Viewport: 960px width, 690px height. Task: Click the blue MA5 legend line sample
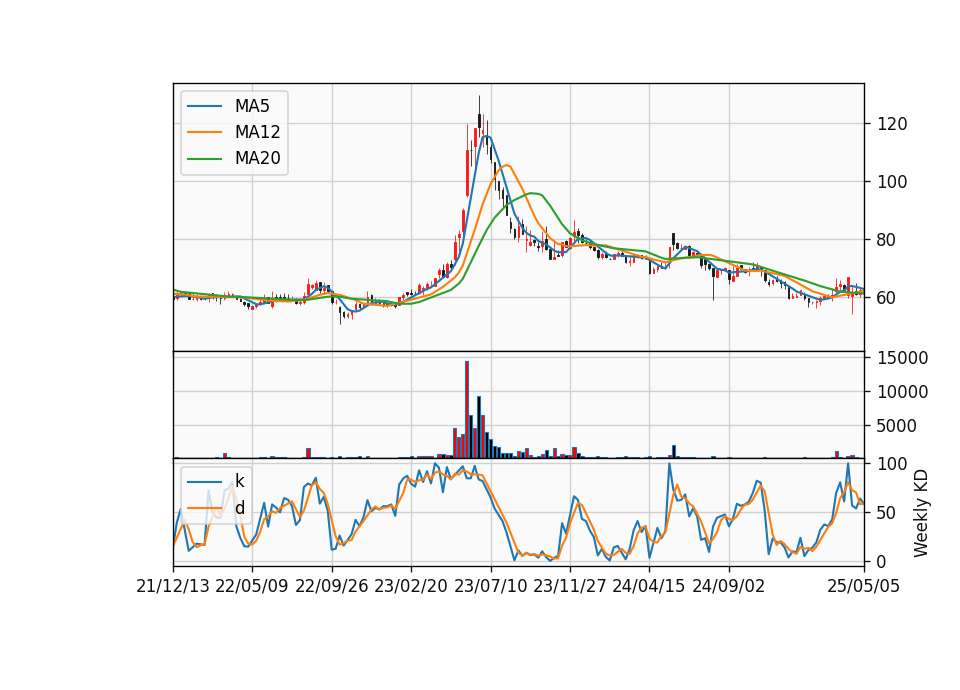204,106
